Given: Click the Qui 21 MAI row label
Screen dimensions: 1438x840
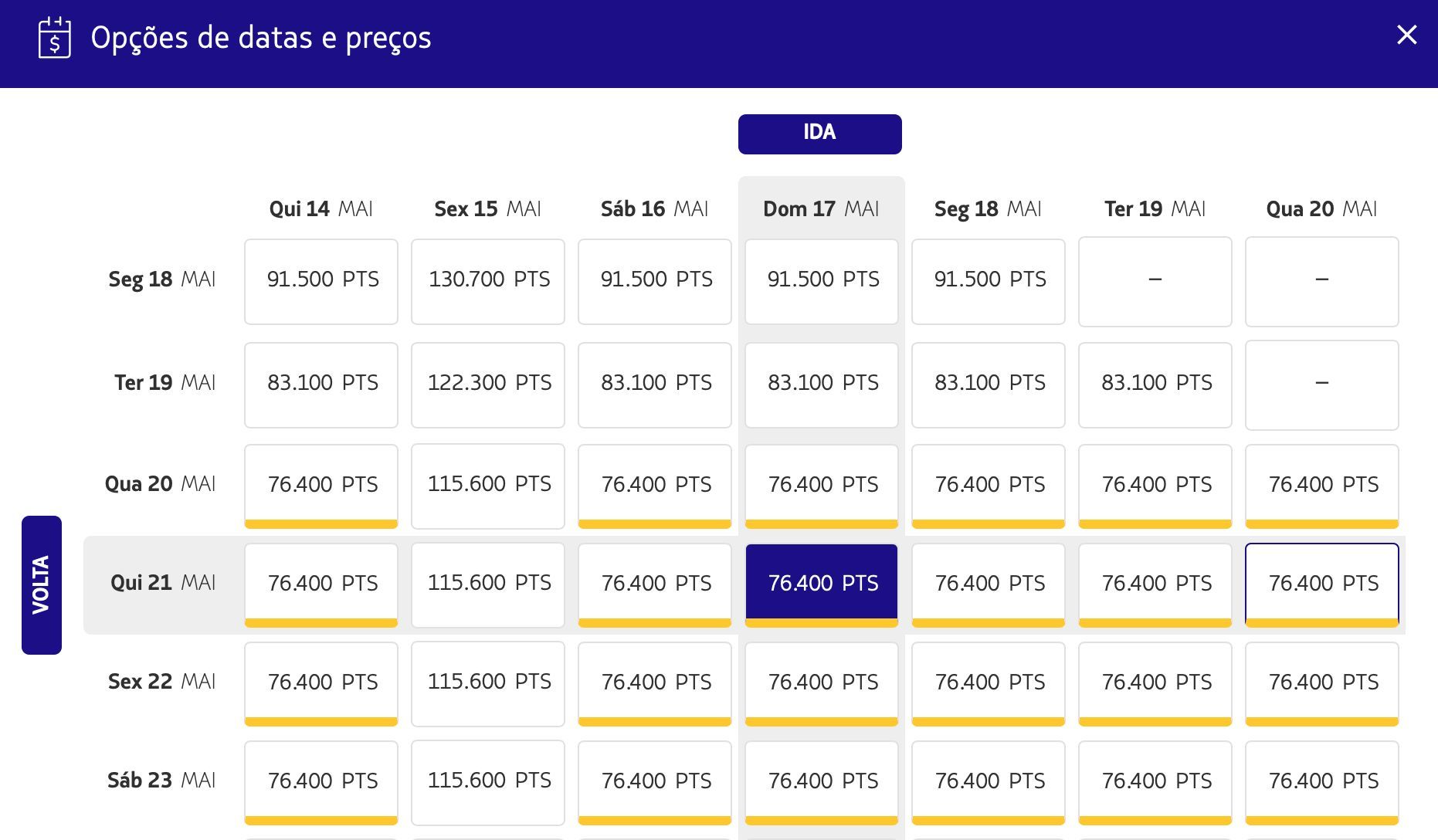Looking at the screenshot, I should pyautogui.click(x=163, y=583).
